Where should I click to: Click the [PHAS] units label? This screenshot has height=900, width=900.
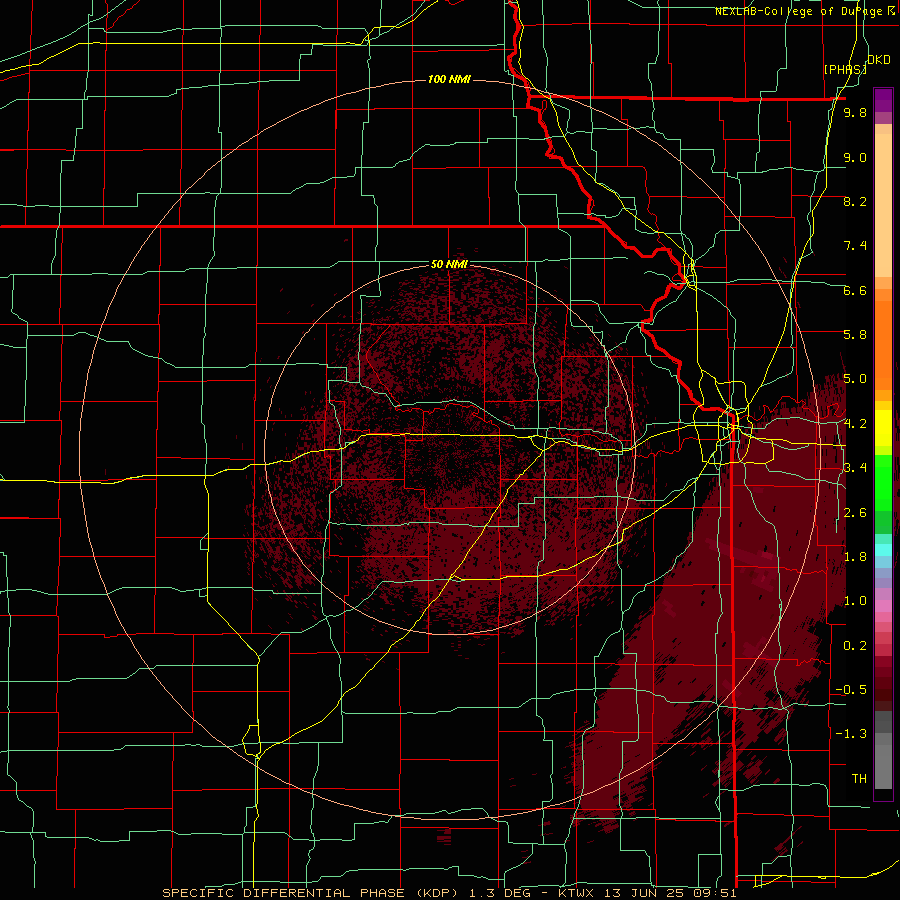845,69
